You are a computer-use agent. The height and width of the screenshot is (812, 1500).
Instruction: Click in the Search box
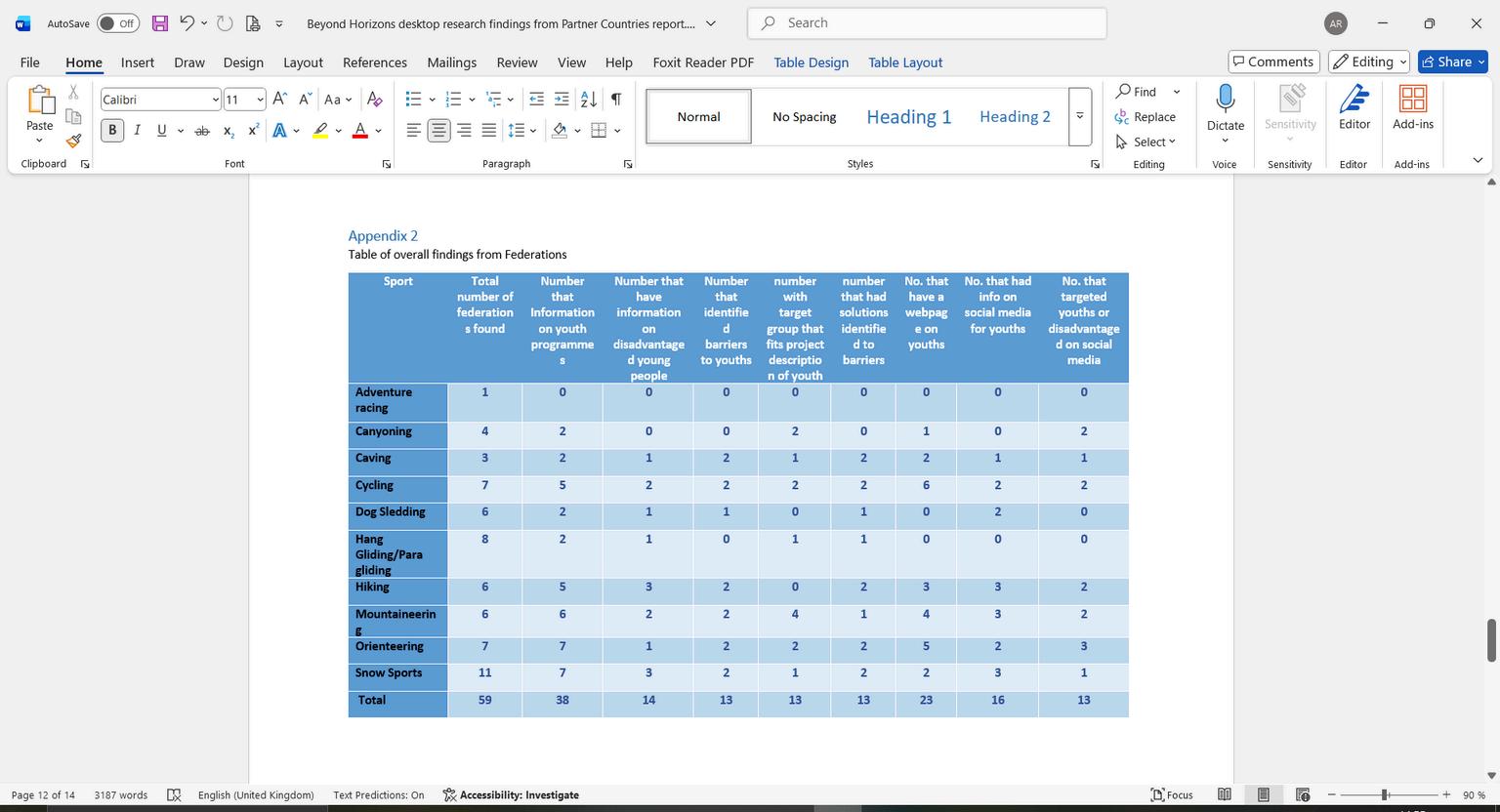(928, 23)
